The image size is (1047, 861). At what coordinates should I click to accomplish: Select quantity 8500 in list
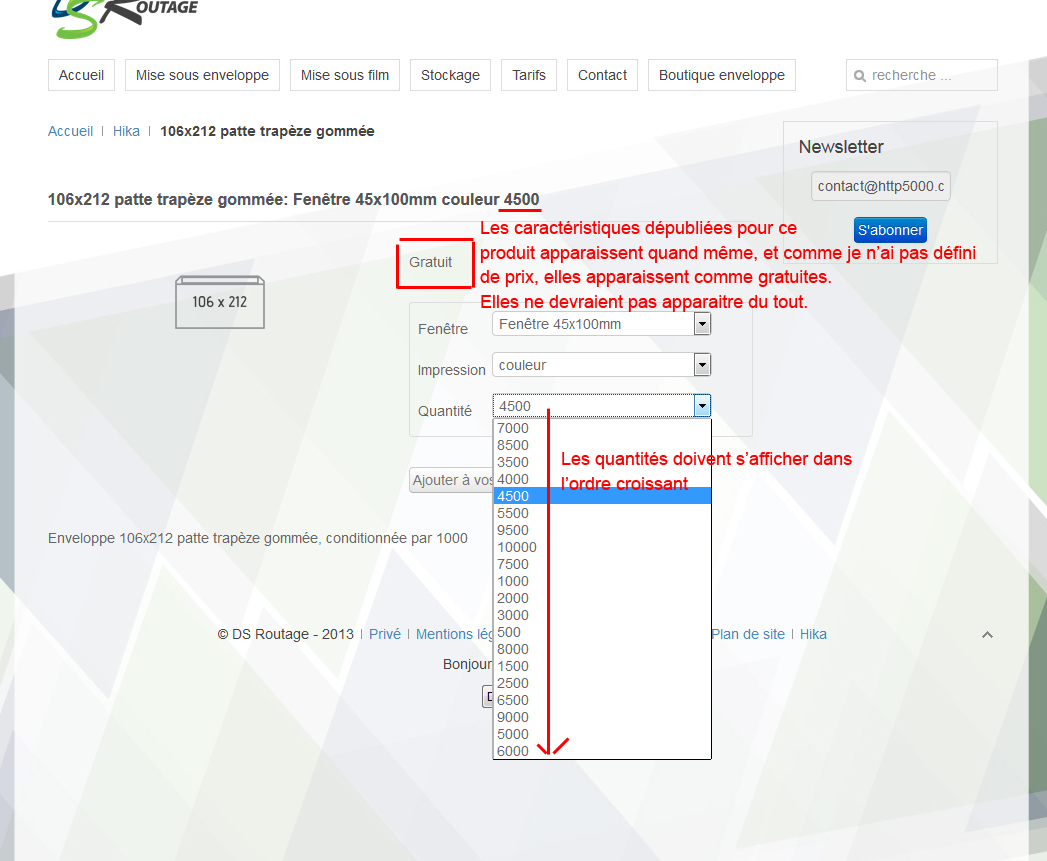tap(602, 446)
